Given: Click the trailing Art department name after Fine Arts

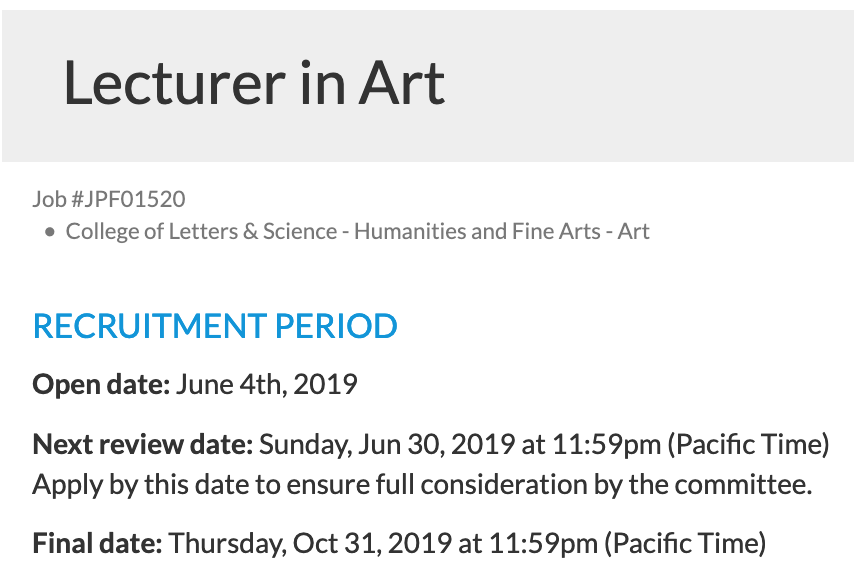Looking at the screenshot, I should pyautogui.click(x=633, y=231).
